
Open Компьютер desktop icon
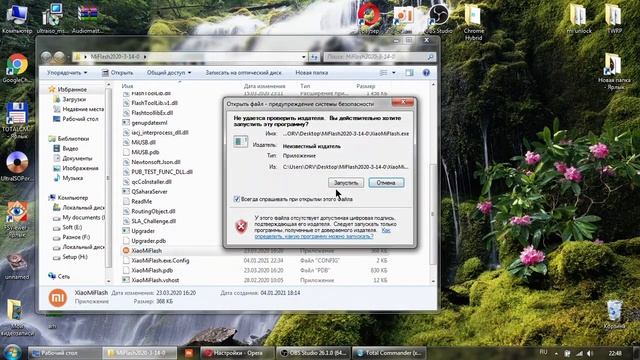17,20
